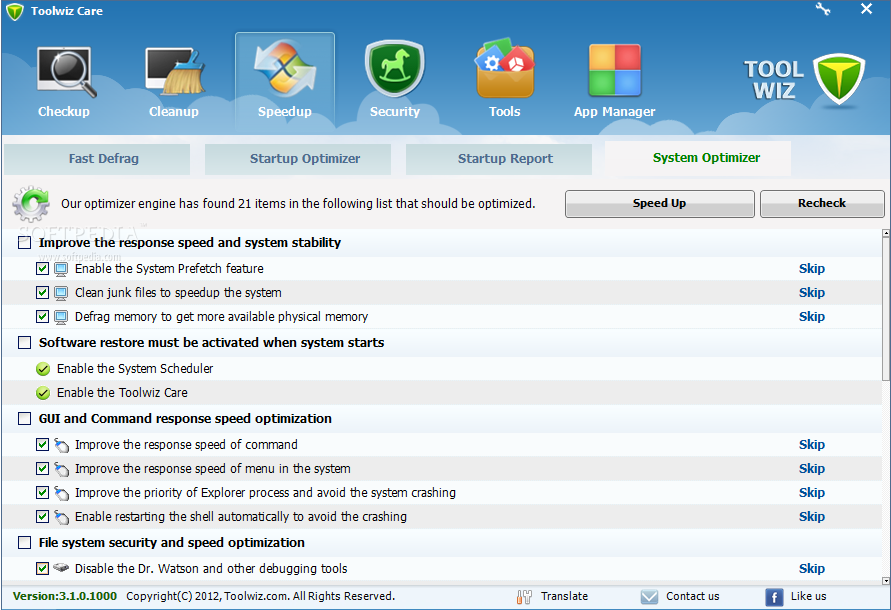Check the 'Improve the response speed and system stability' group
The height and width of the screenshot is (610, 891).
coord(24,243)
